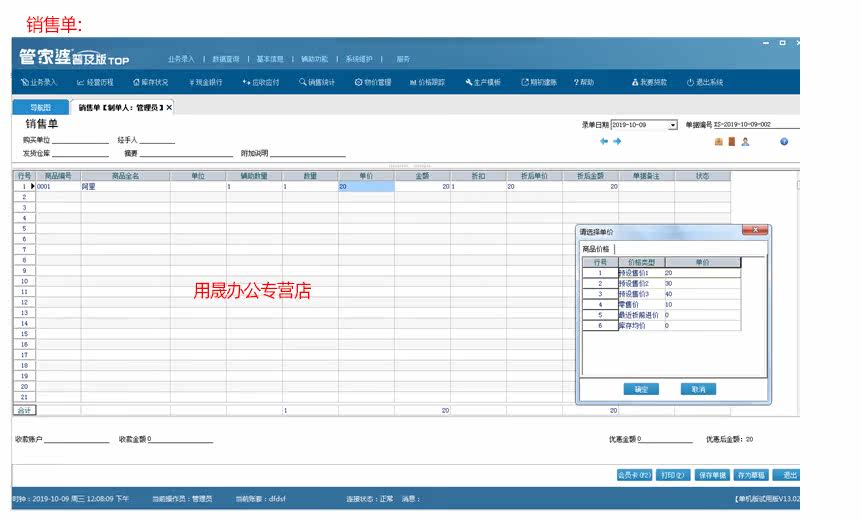The width and height of the screenshot is (861, 520).
Task: Open 期初建账 in the toolbar
Action: [x=539, y=82]
